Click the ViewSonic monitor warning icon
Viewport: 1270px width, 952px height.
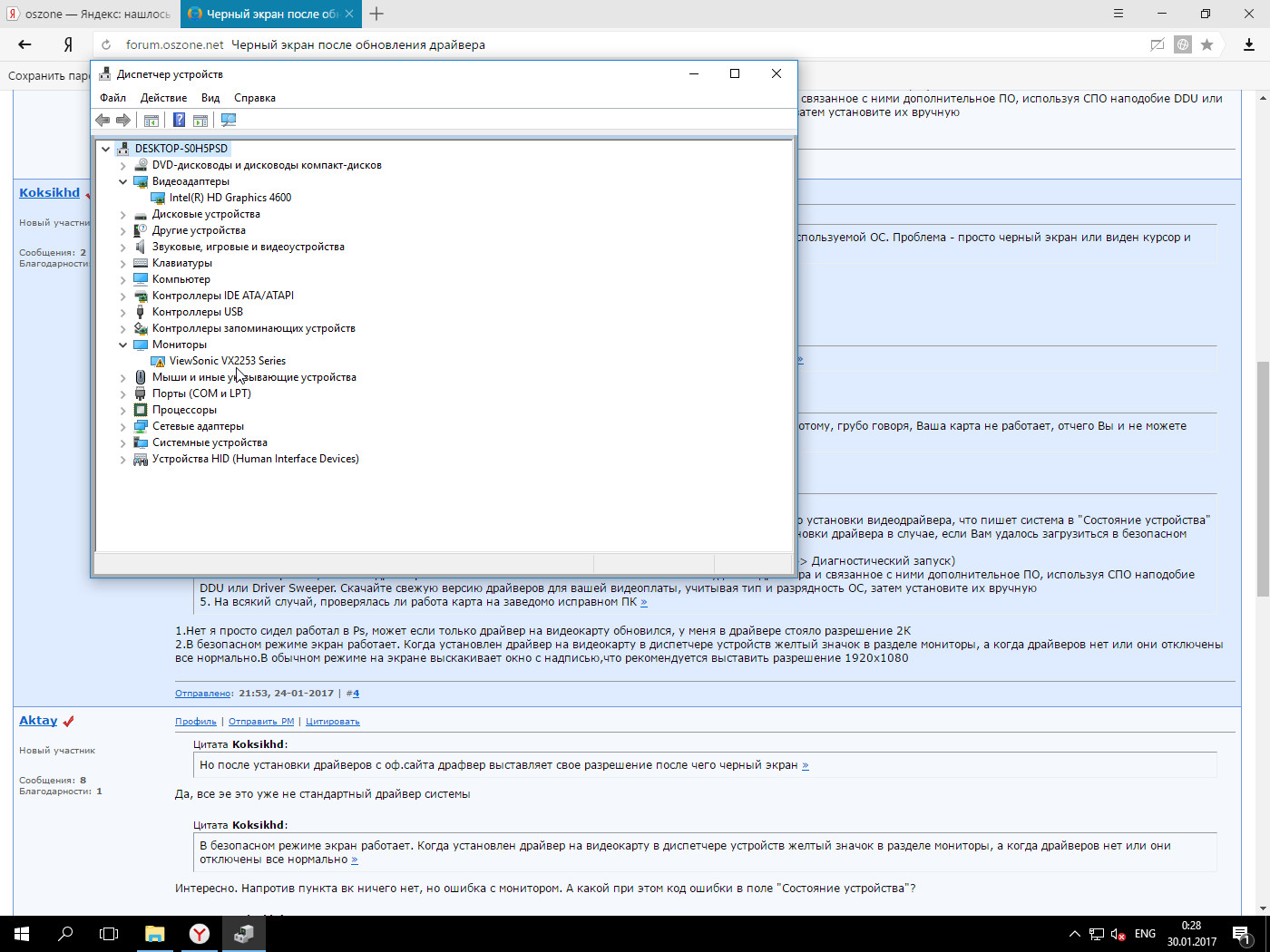point(158,361)
